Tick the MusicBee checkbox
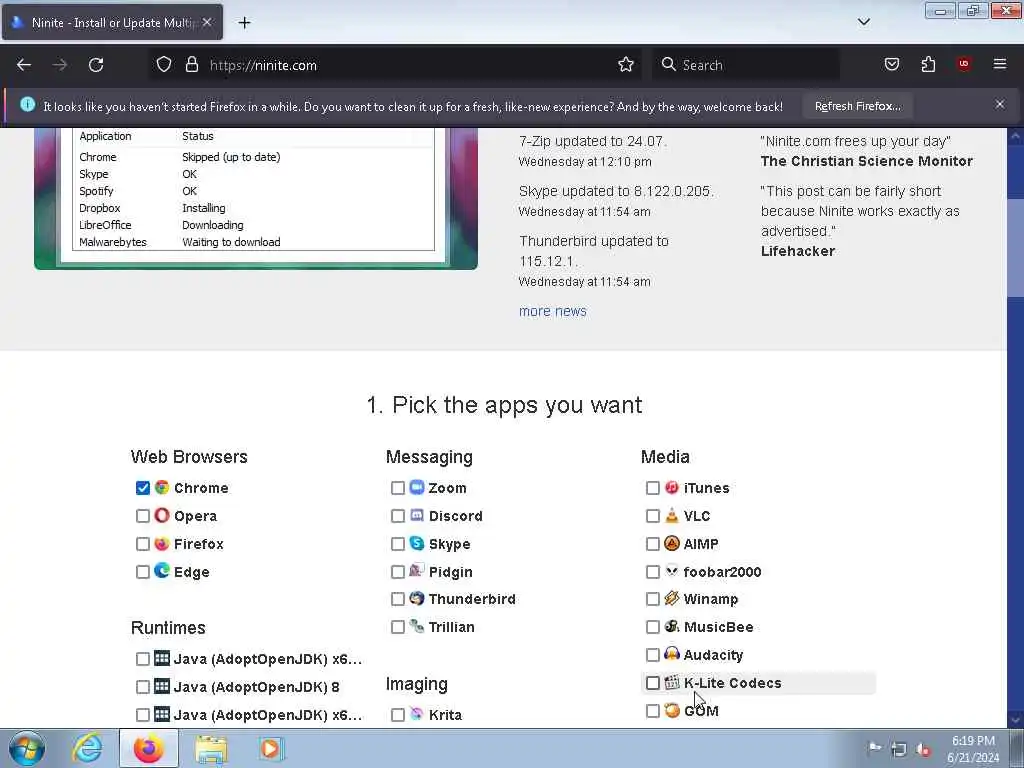The width and height of the screenshot is (1024, 768). pos(652,627)
